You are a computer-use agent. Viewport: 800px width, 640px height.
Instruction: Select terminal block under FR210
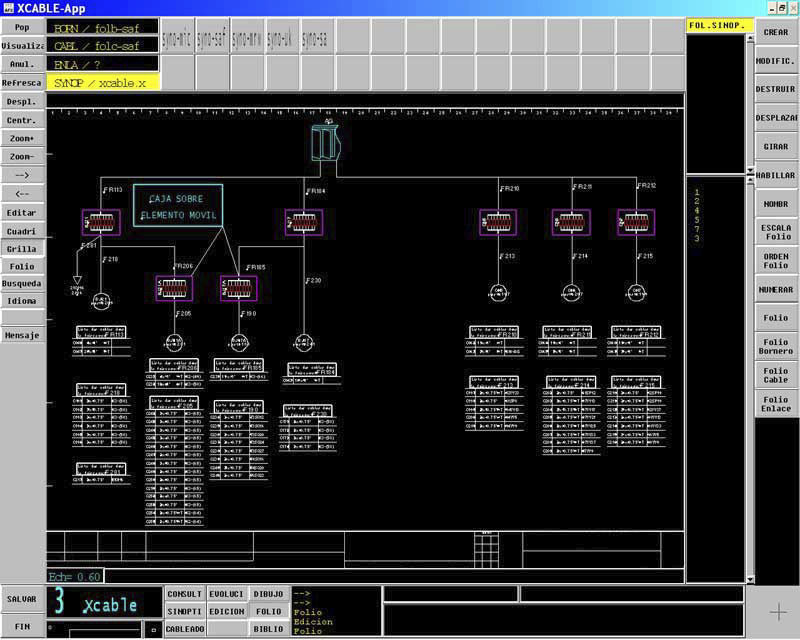498,223
